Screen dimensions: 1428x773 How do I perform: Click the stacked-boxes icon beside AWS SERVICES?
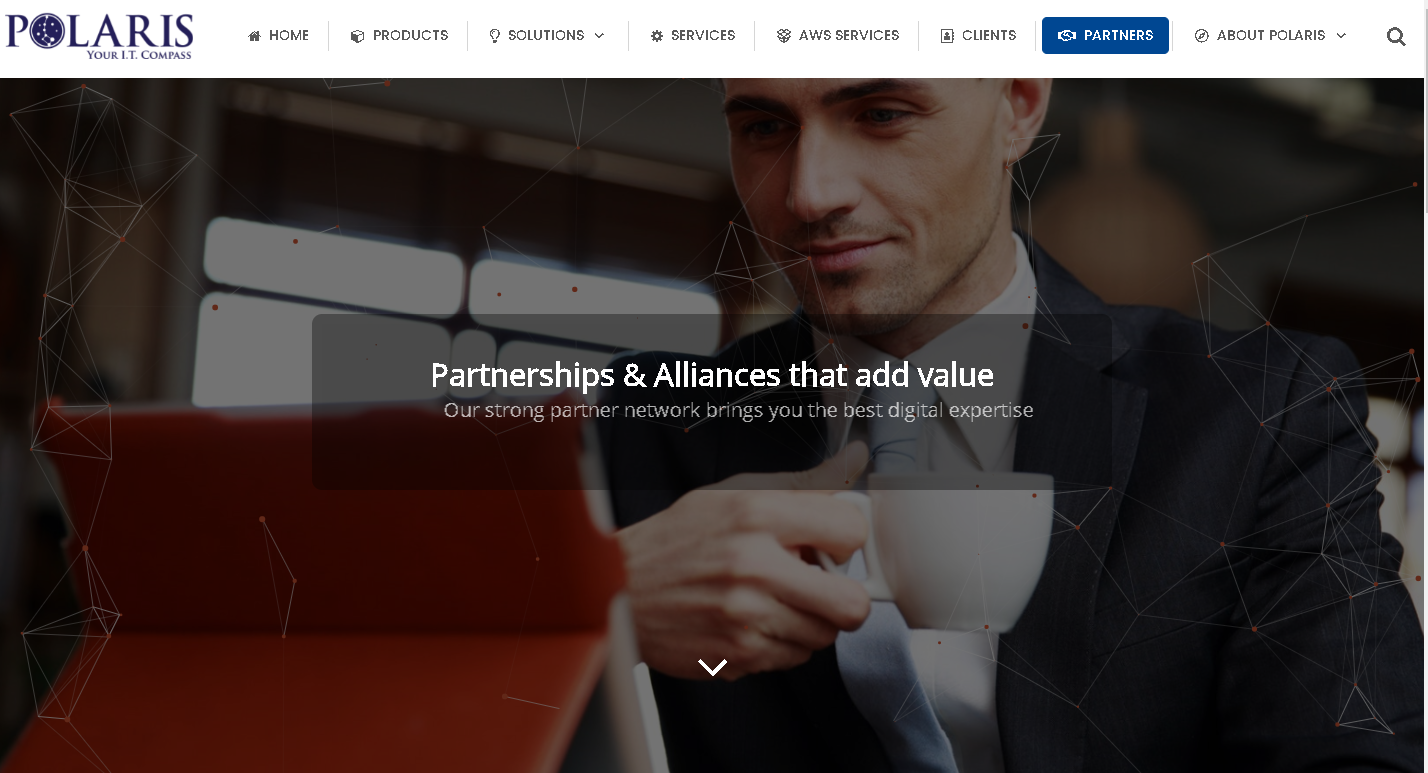tap(784, 36)
